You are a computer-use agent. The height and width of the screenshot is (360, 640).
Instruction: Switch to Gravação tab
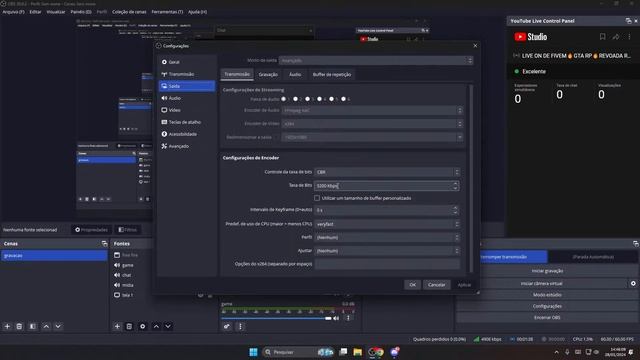tap(268, 75)
